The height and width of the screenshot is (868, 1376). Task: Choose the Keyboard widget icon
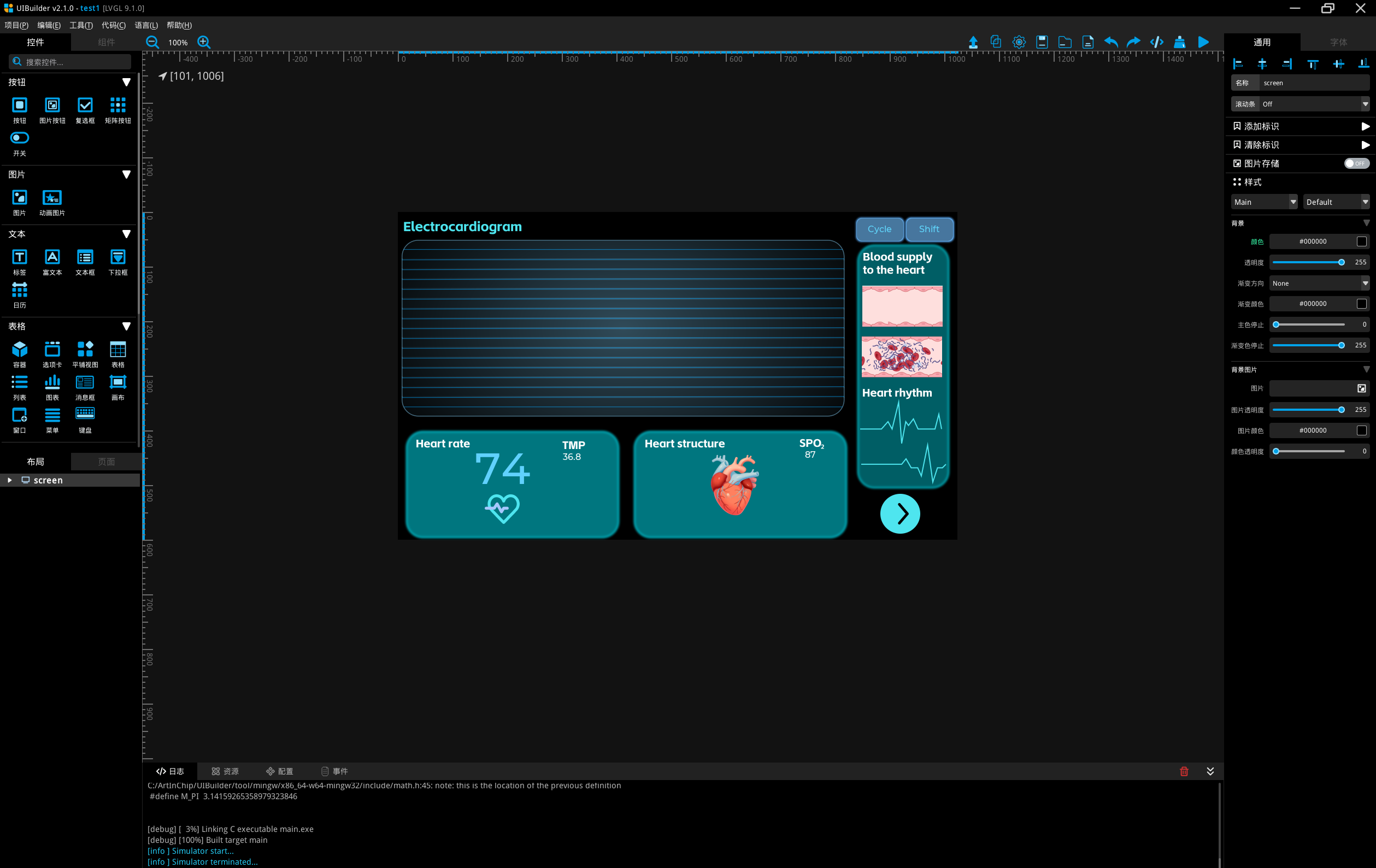coord(85,414)
